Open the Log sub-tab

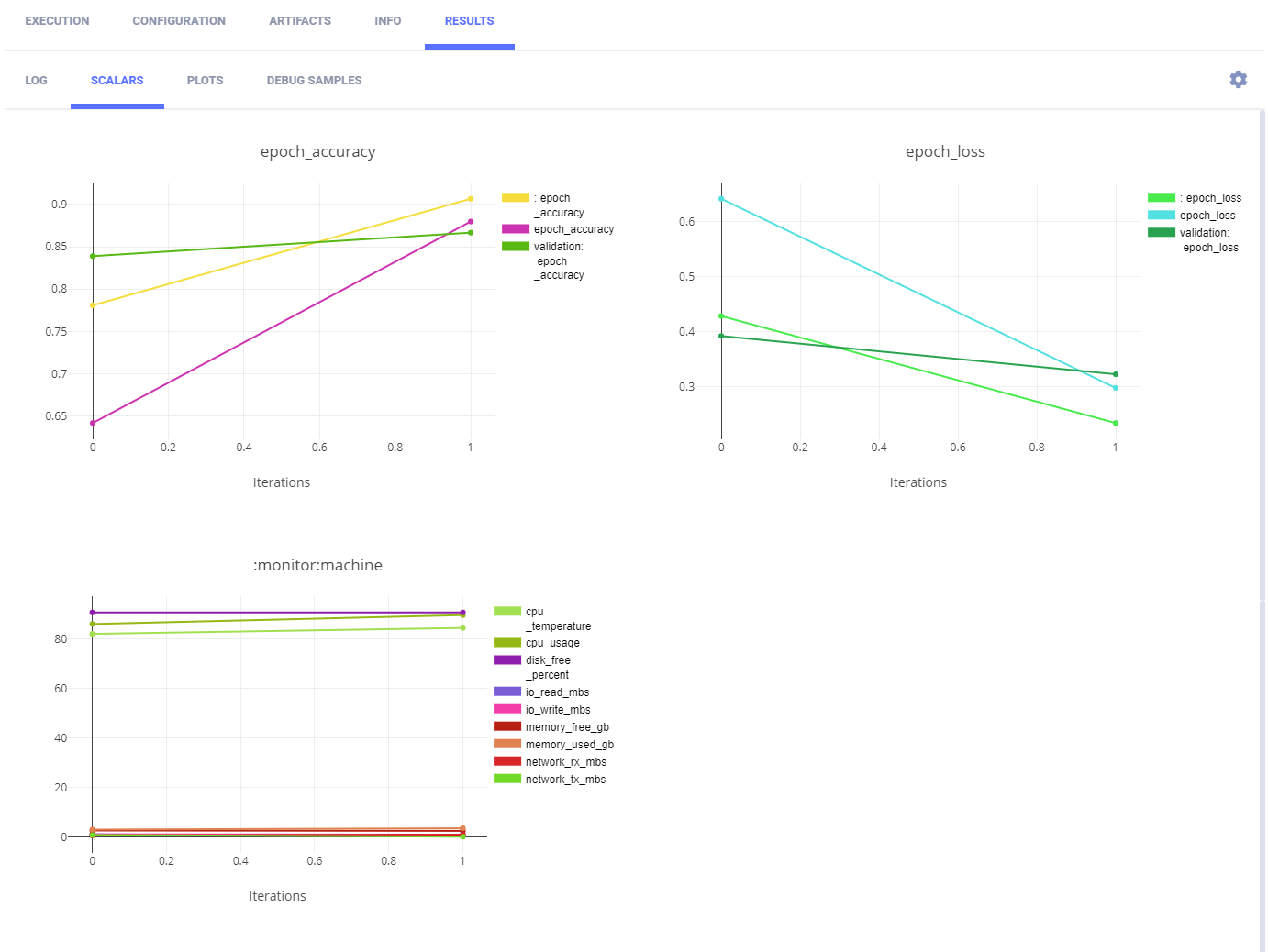point(36,81)
